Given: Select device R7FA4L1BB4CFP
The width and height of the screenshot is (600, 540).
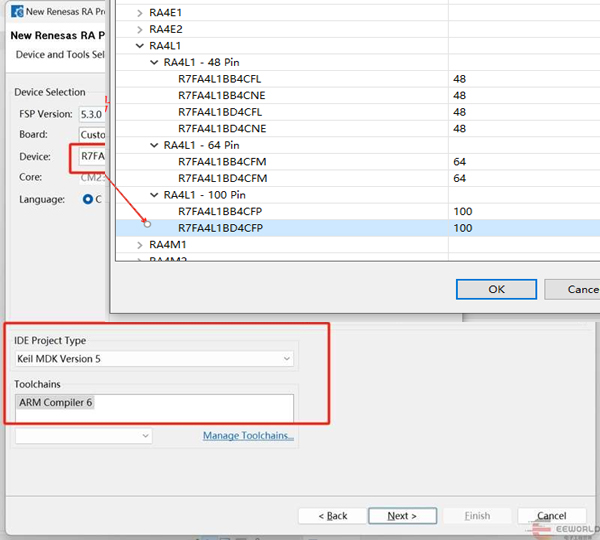Looking at the screenshot, I should click(x=220, y=212).
